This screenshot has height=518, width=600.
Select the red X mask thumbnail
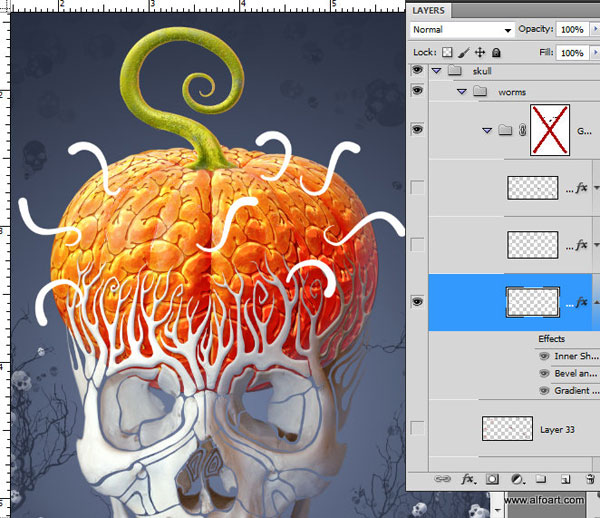(x=550, y=130)
